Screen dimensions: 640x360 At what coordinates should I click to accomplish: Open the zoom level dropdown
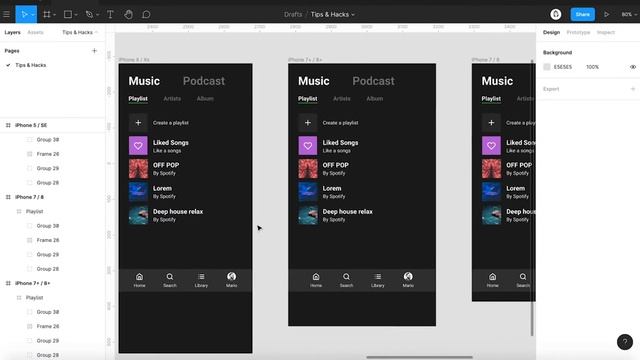pyautogui.click(x=629, y=14)
